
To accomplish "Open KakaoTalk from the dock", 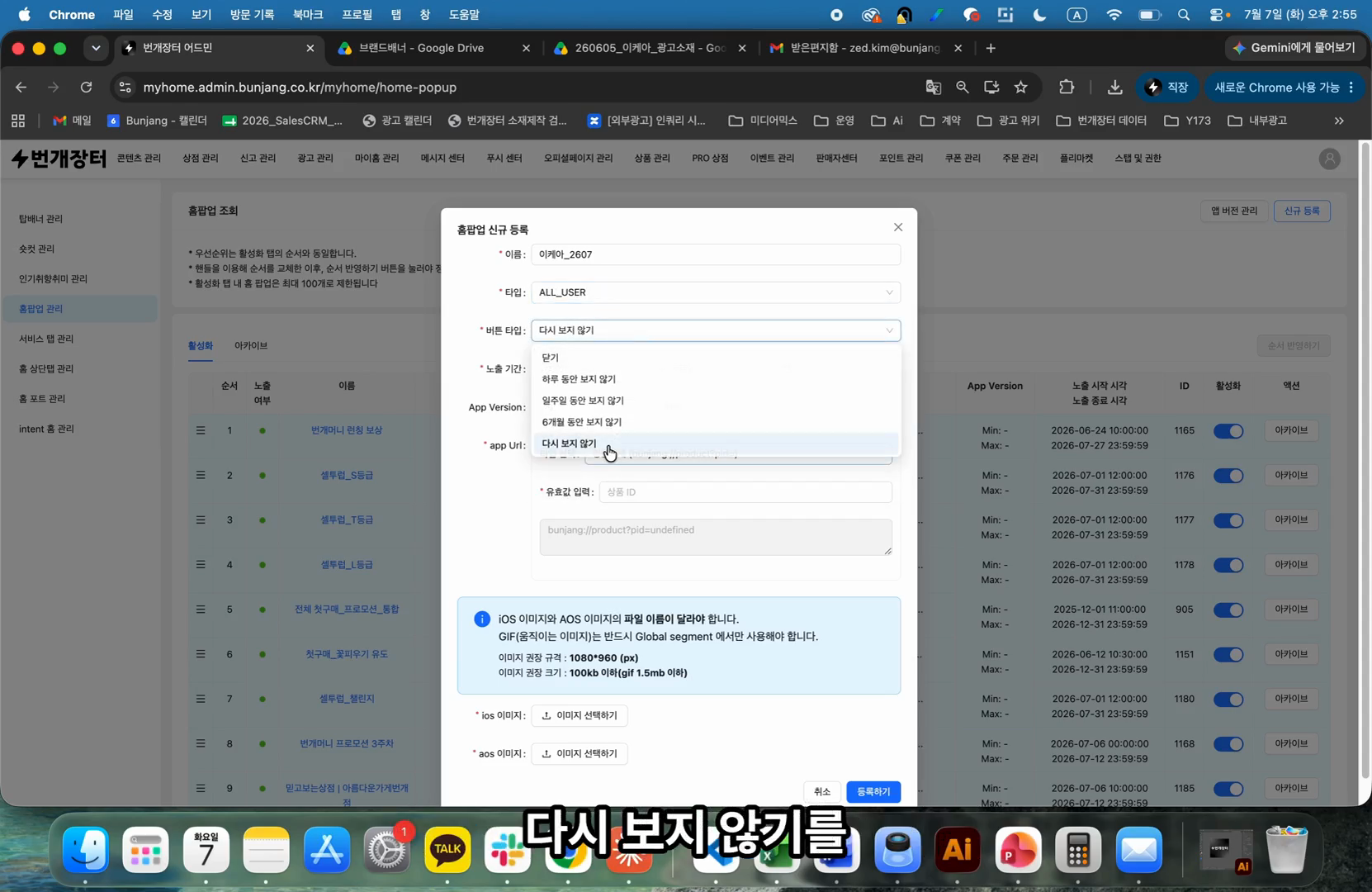I will click(447, 850).
